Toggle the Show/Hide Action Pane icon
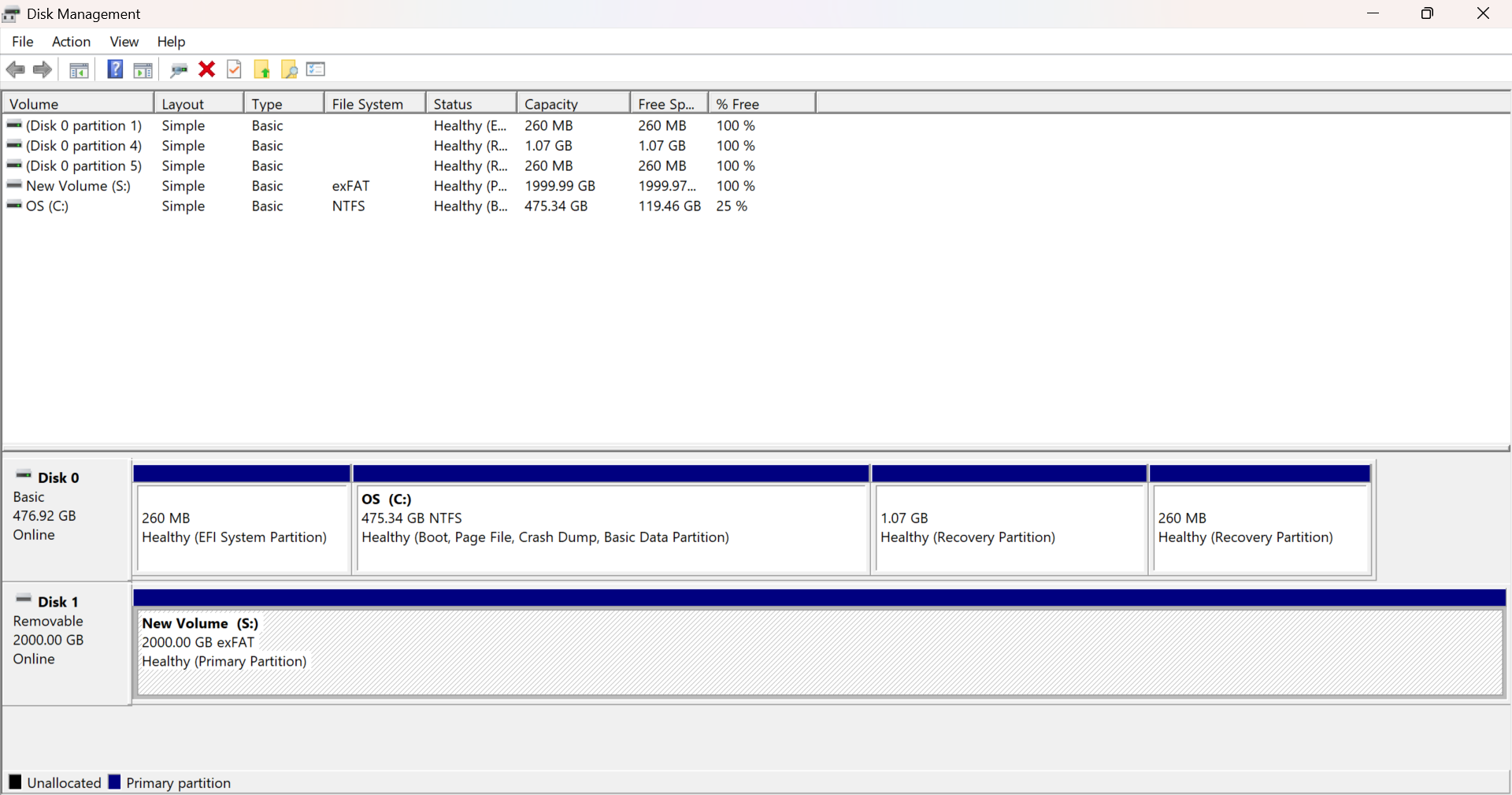The height and width of the screenshot is (795, 1512). pos(143,69)
